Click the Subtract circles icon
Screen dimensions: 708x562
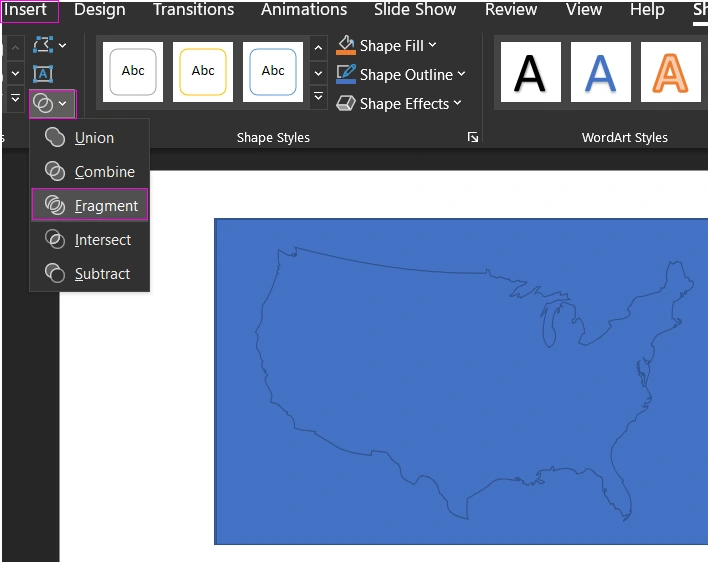55,274
